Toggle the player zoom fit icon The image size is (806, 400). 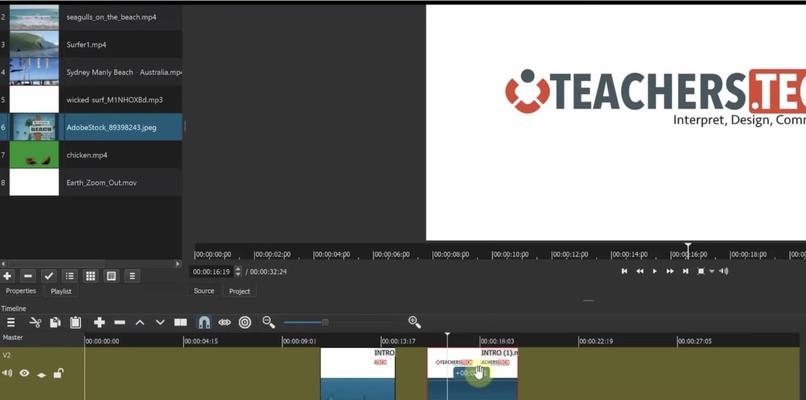coord(701,271)
